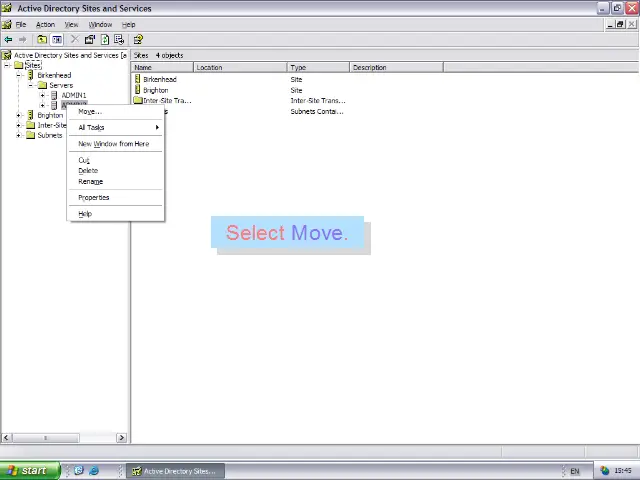Open the Action menu
Image resolution: width=640 pixels, height=480 pixels.
pos(45,24)
